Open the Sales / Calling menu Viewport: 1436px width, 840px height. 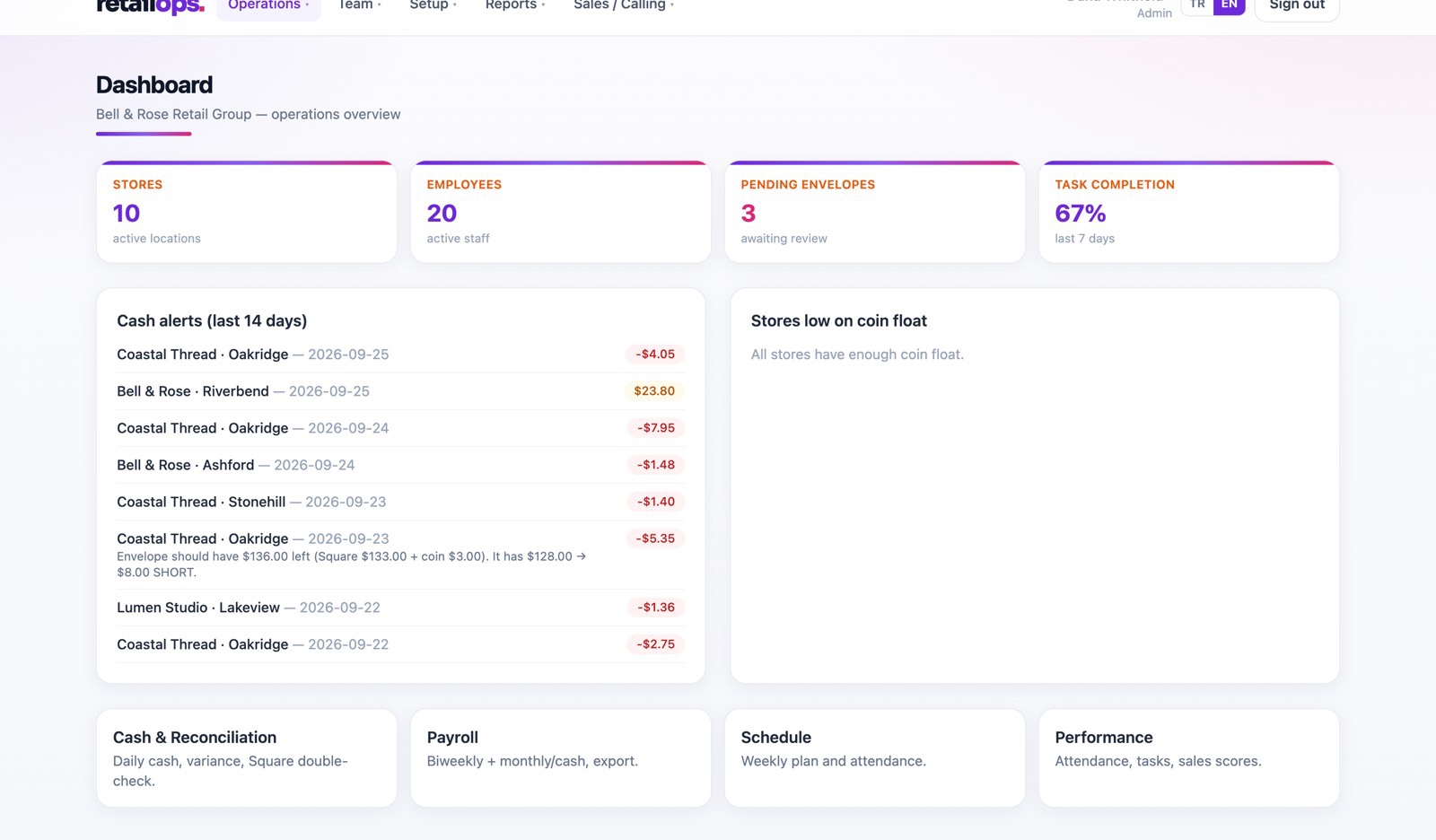tap(624, 5)
